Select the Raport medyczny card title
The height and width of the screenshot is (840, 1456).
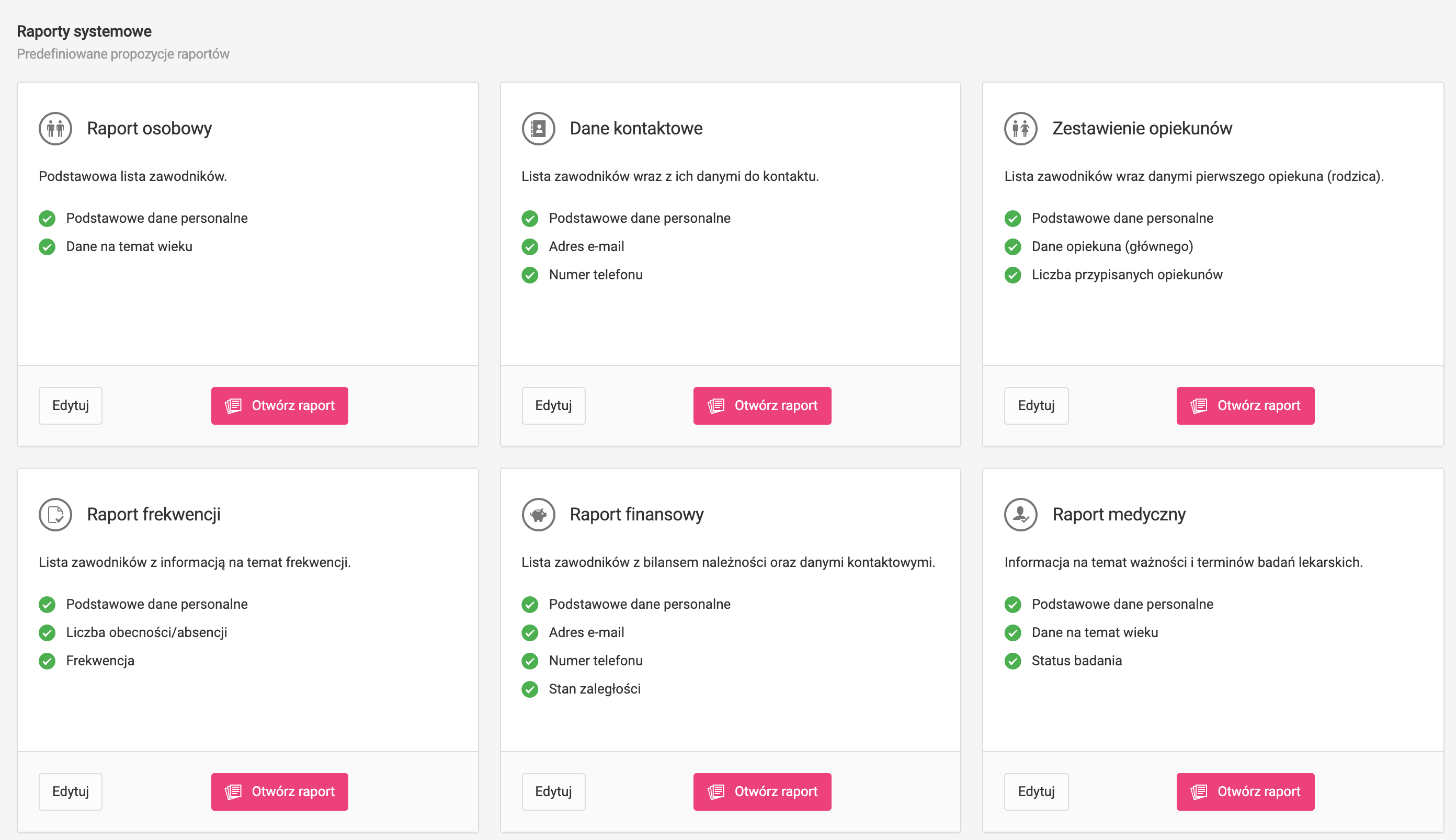1119,514
